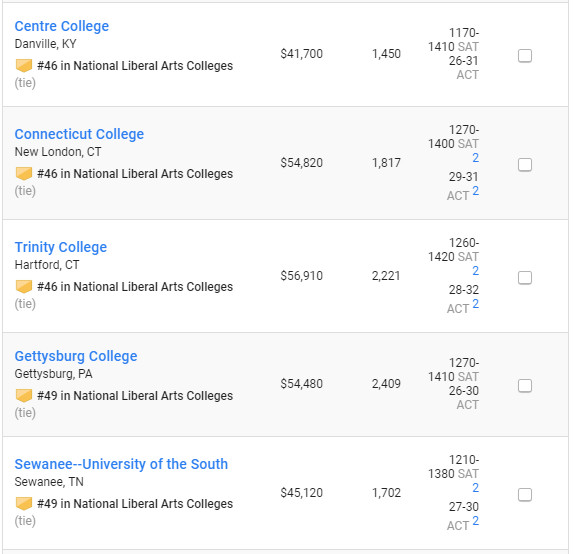Click footnote 2 next to Trinity College SAT
573x554 pixels.
coord(475,270)
